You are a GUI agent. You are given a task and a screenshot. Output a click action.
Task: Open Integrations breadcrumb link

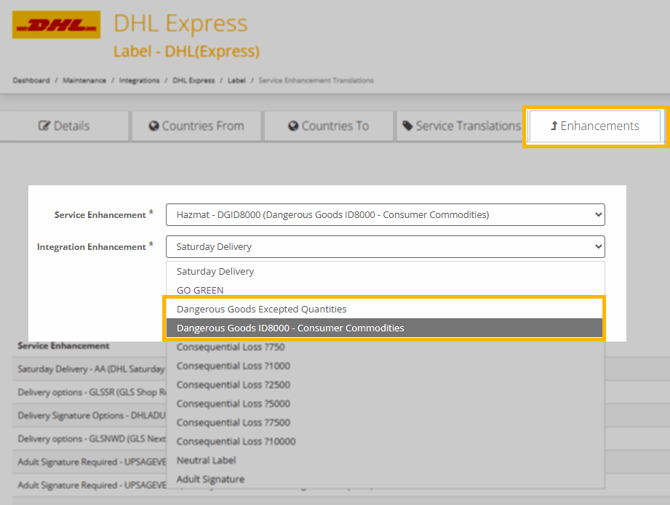[x=139, y=80]
